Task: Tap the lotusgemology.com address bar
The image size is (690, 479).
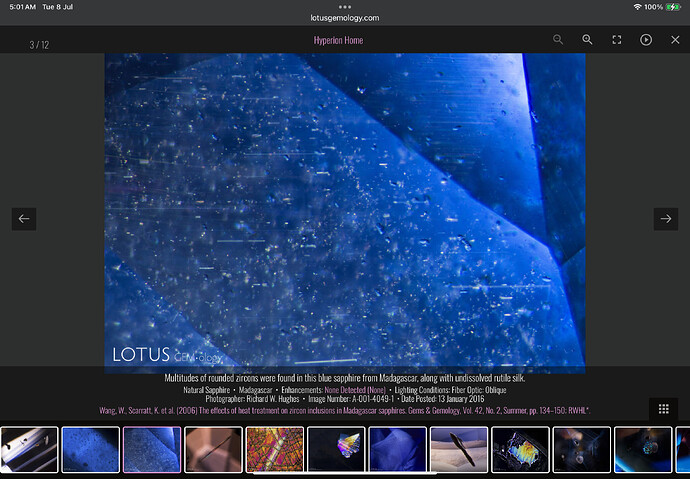Action: tap(345, 18)
